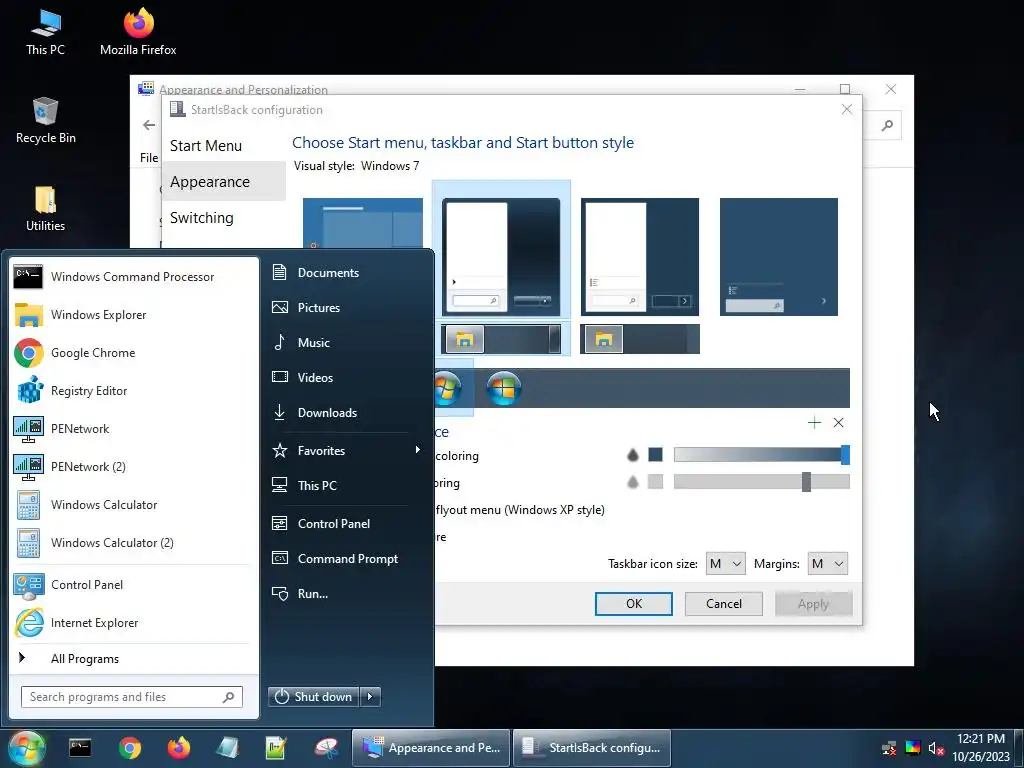The height and width of the screenshot is (768, 1024).
Task: Click the dark blue color swatch
Action: [656, 455]
